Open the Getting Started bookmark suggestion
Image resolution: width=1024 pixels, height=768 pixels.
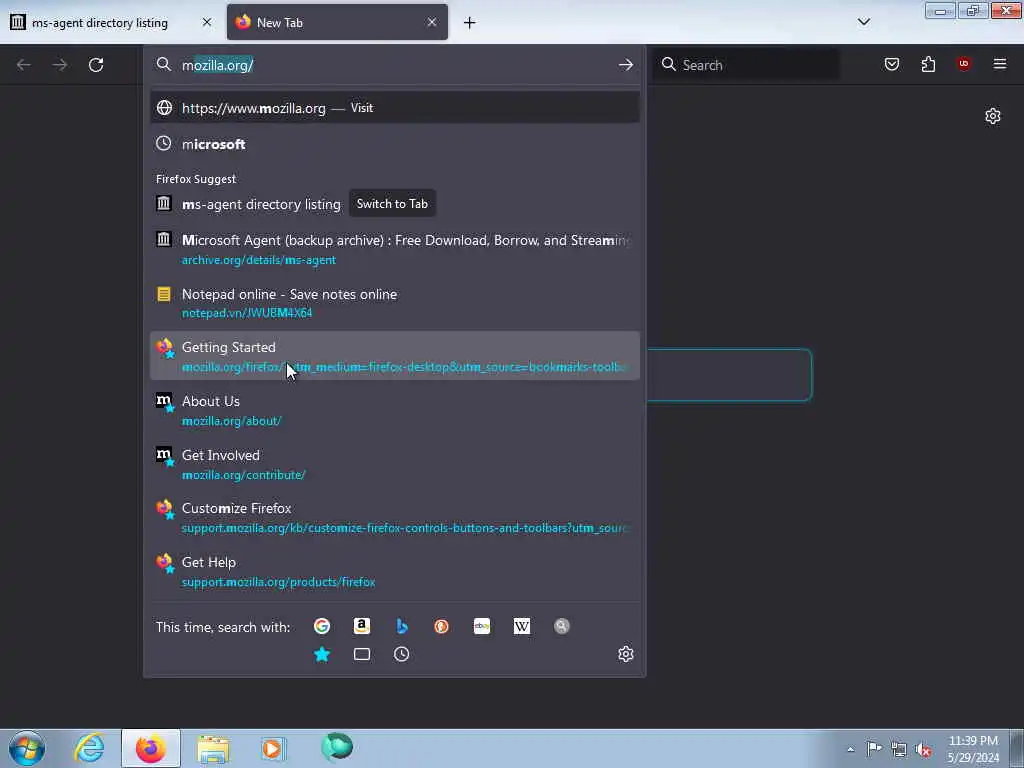pyautogui.click(x=395, y=356)
